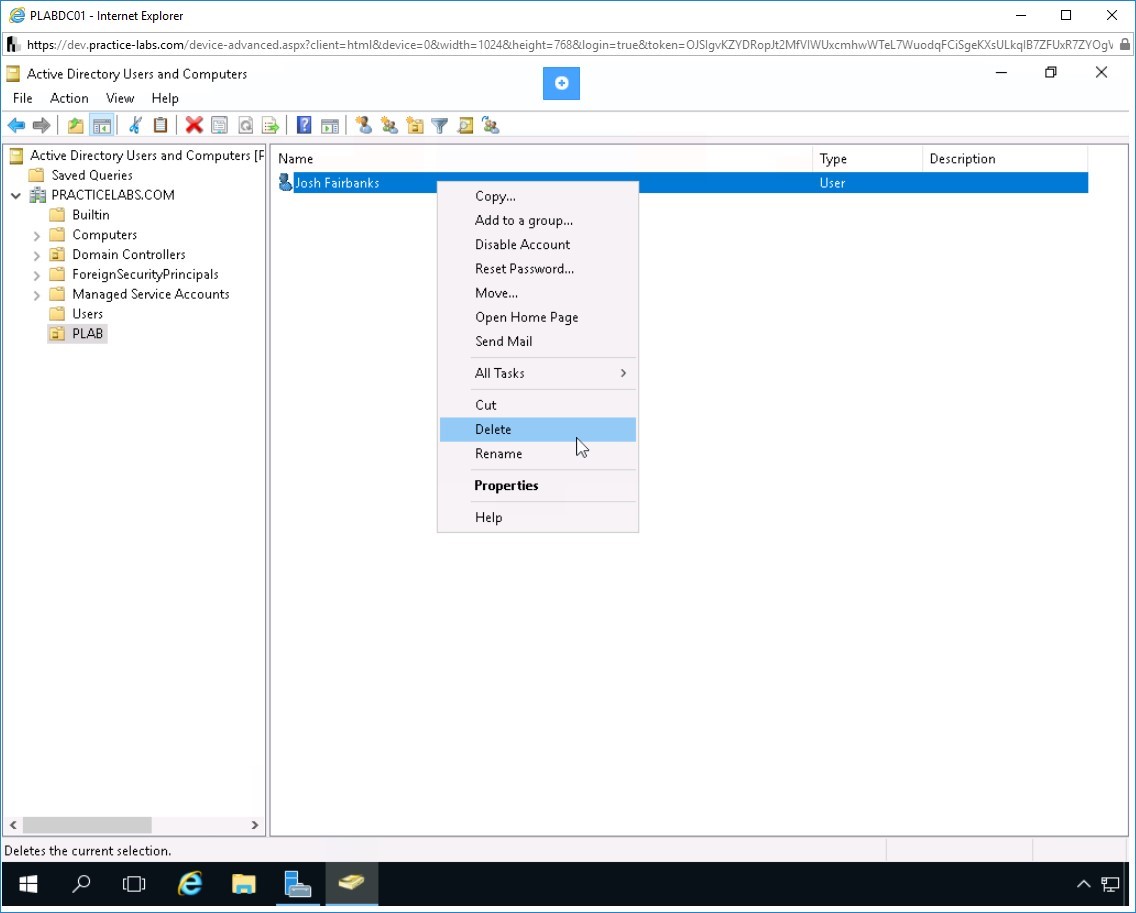
Task: Click the Forward arrow in the toolbar
Action: [41, 125]
